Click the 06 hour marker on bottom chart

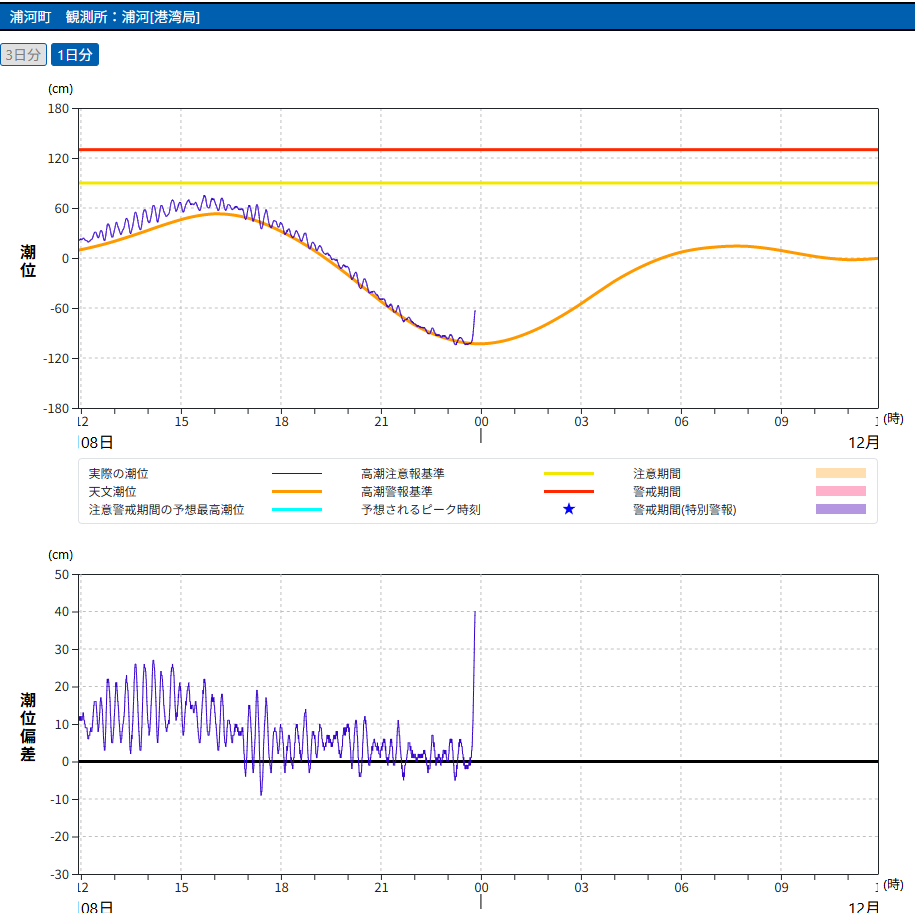coord(681,887)
